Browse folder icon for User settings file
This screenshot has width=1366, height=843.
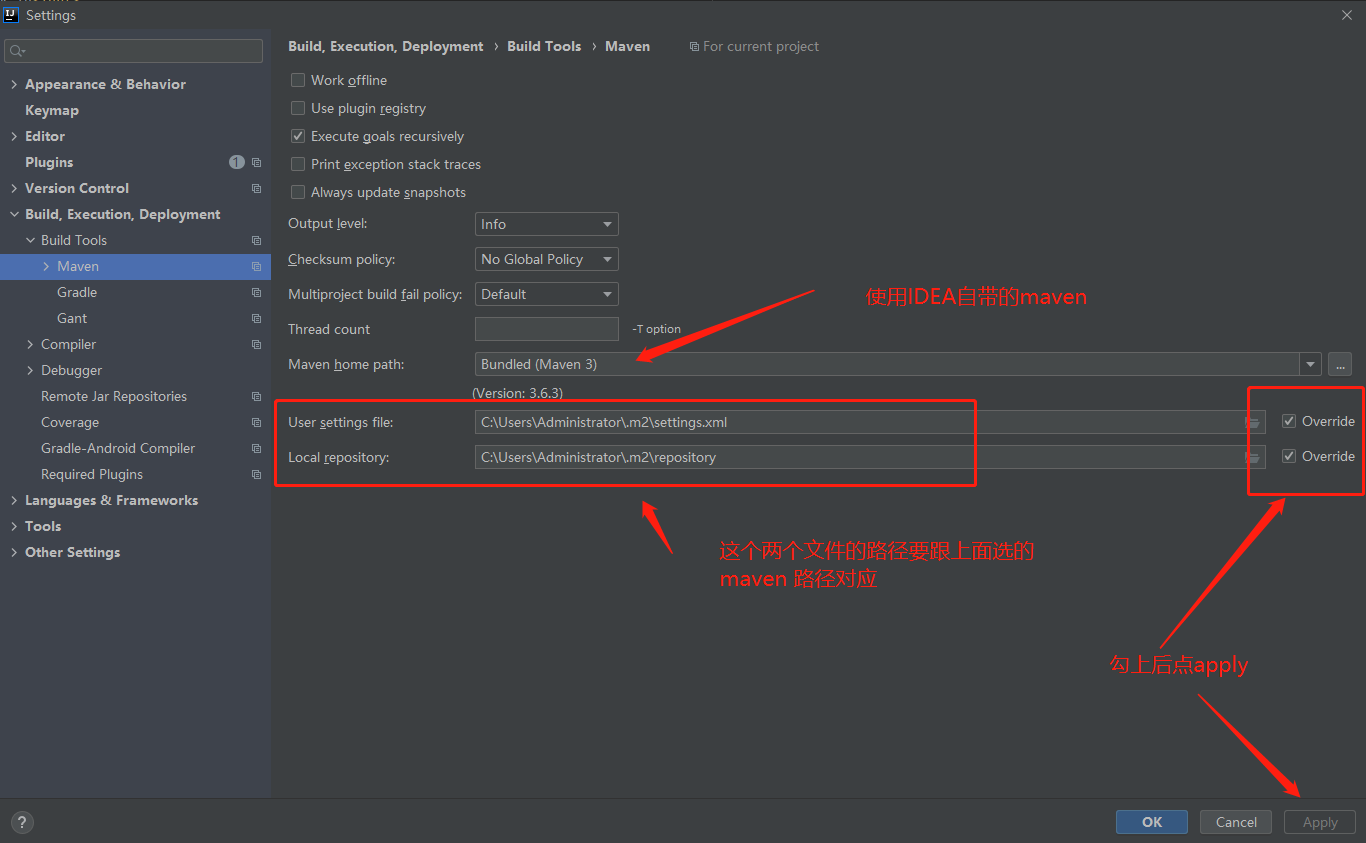tap(1252, 422)
